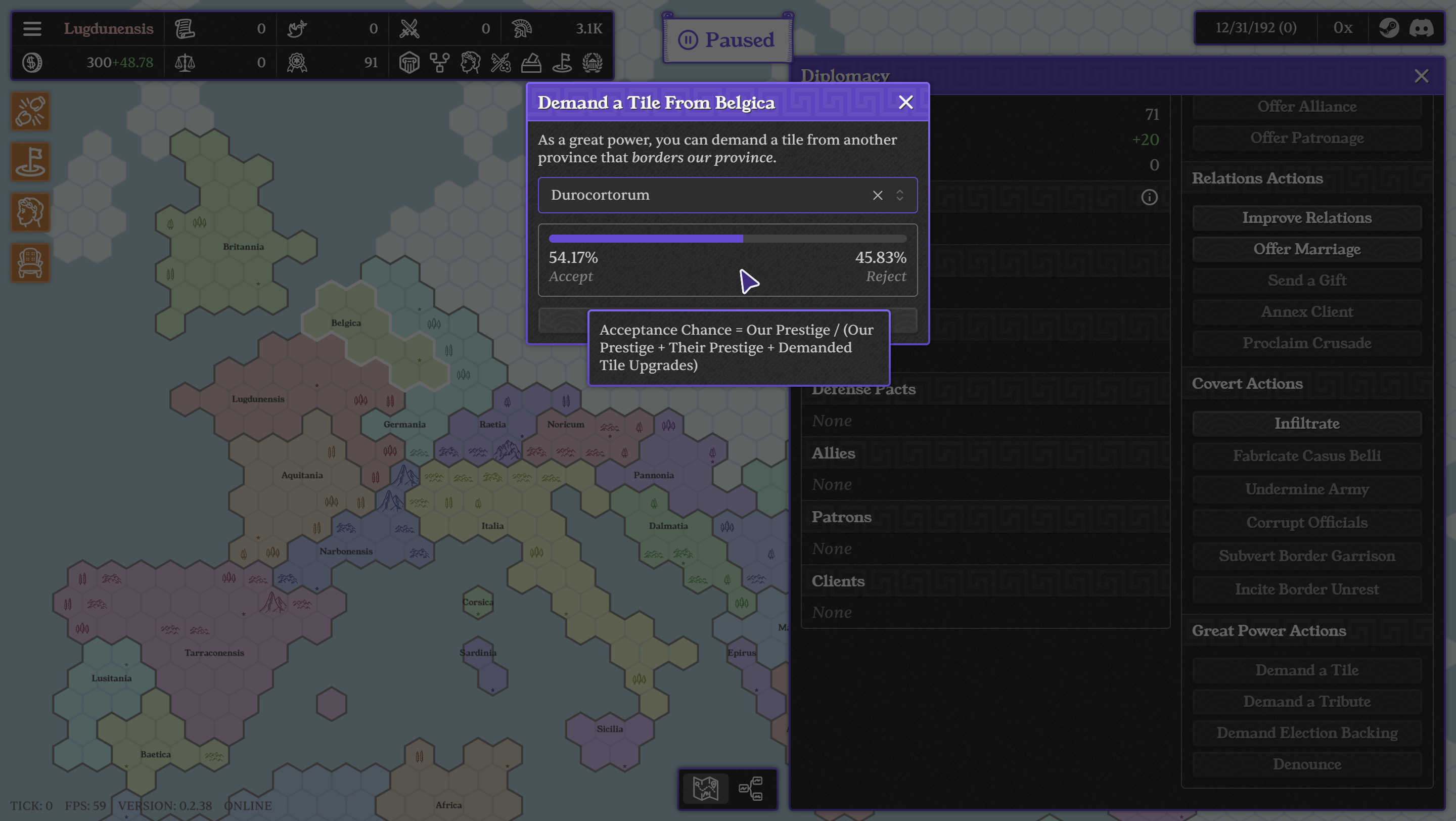The height and width of the screenshot is (821, 1456).
Task: Select the Infiltrate covert action
Action: (1307, 423)
